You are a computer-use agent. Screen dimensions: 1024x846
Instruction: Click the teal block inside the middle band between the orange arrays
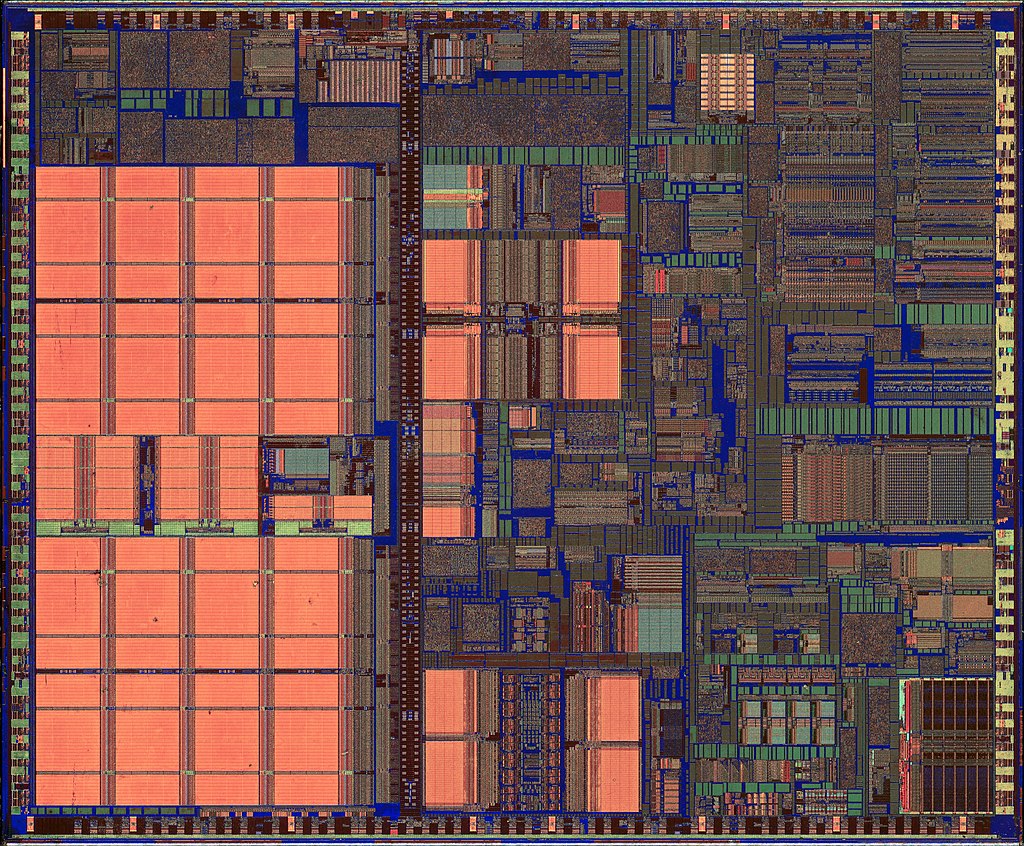tap(300, 462)
